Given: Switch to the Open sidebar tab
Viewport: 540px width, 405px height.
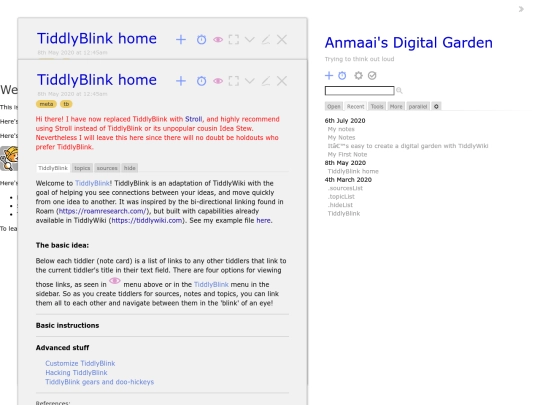Looking at the screenshot, I should tap(334, 106).
